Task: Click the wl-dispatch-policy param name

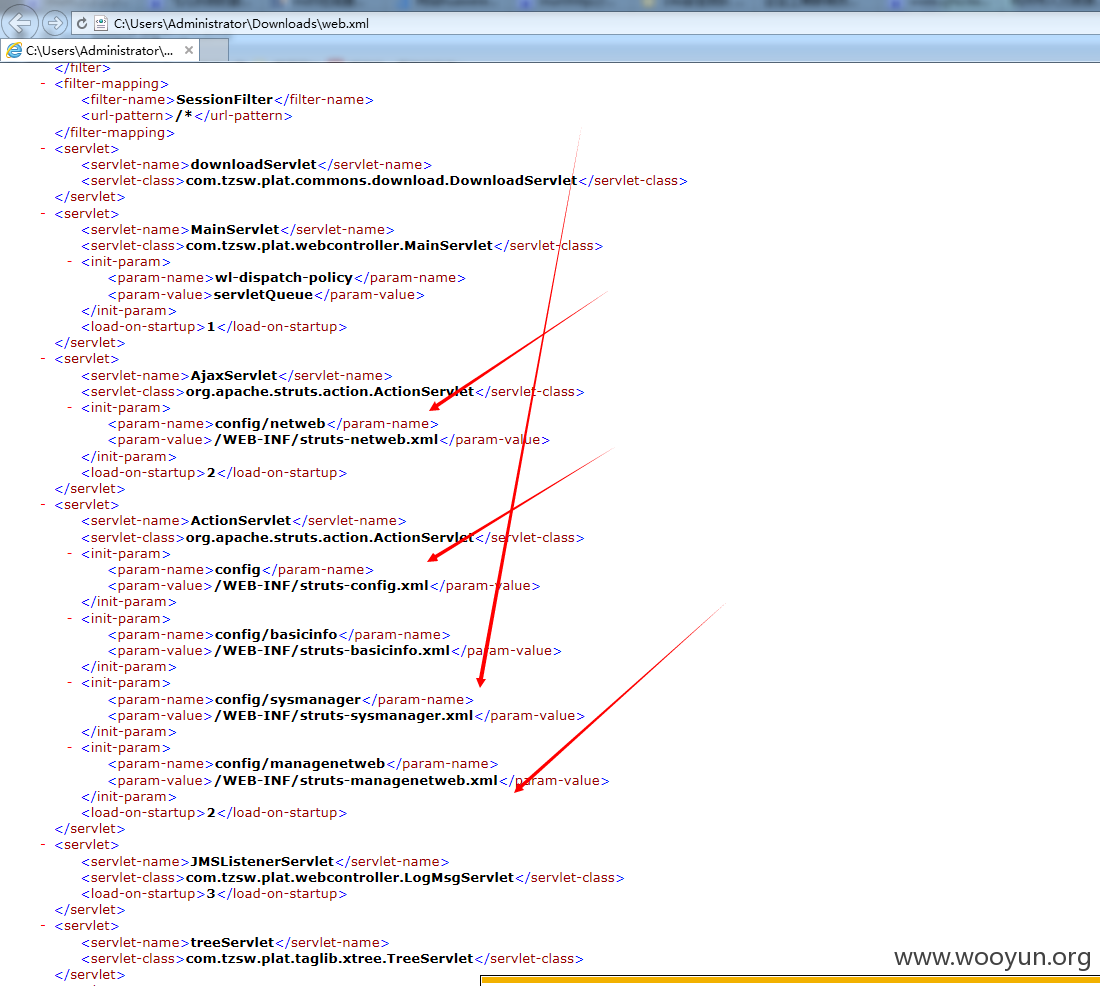Action: click(284, 278)
